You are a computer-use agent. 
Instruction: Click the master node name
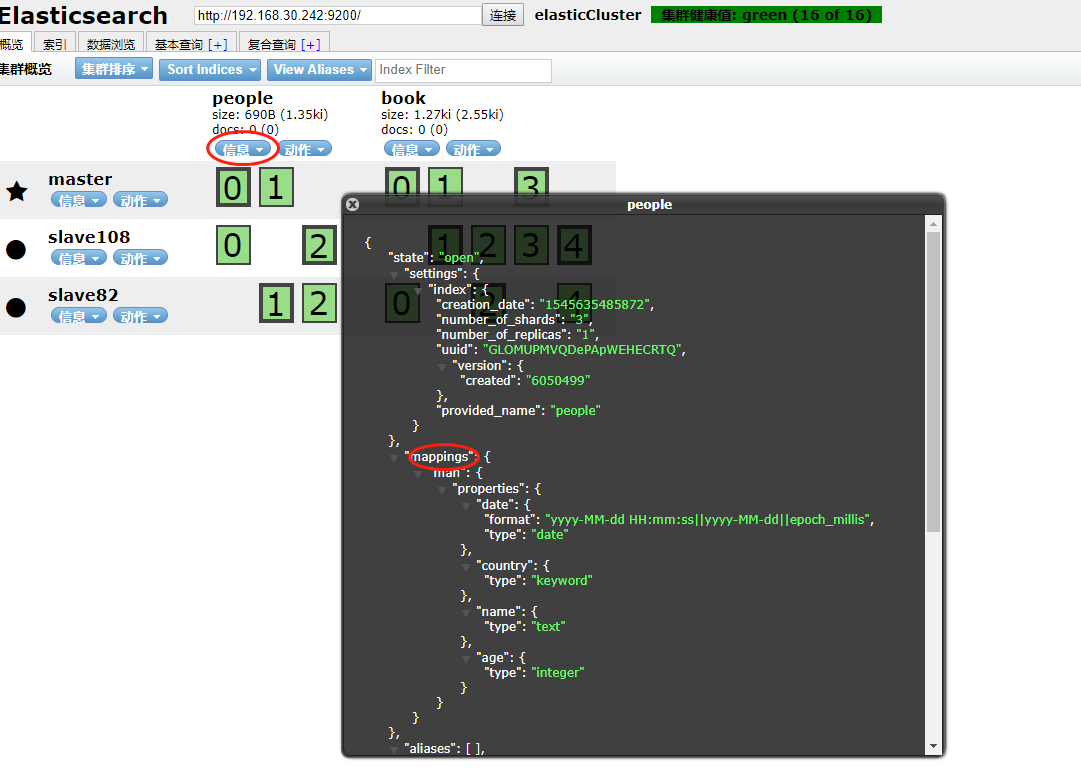80,179
